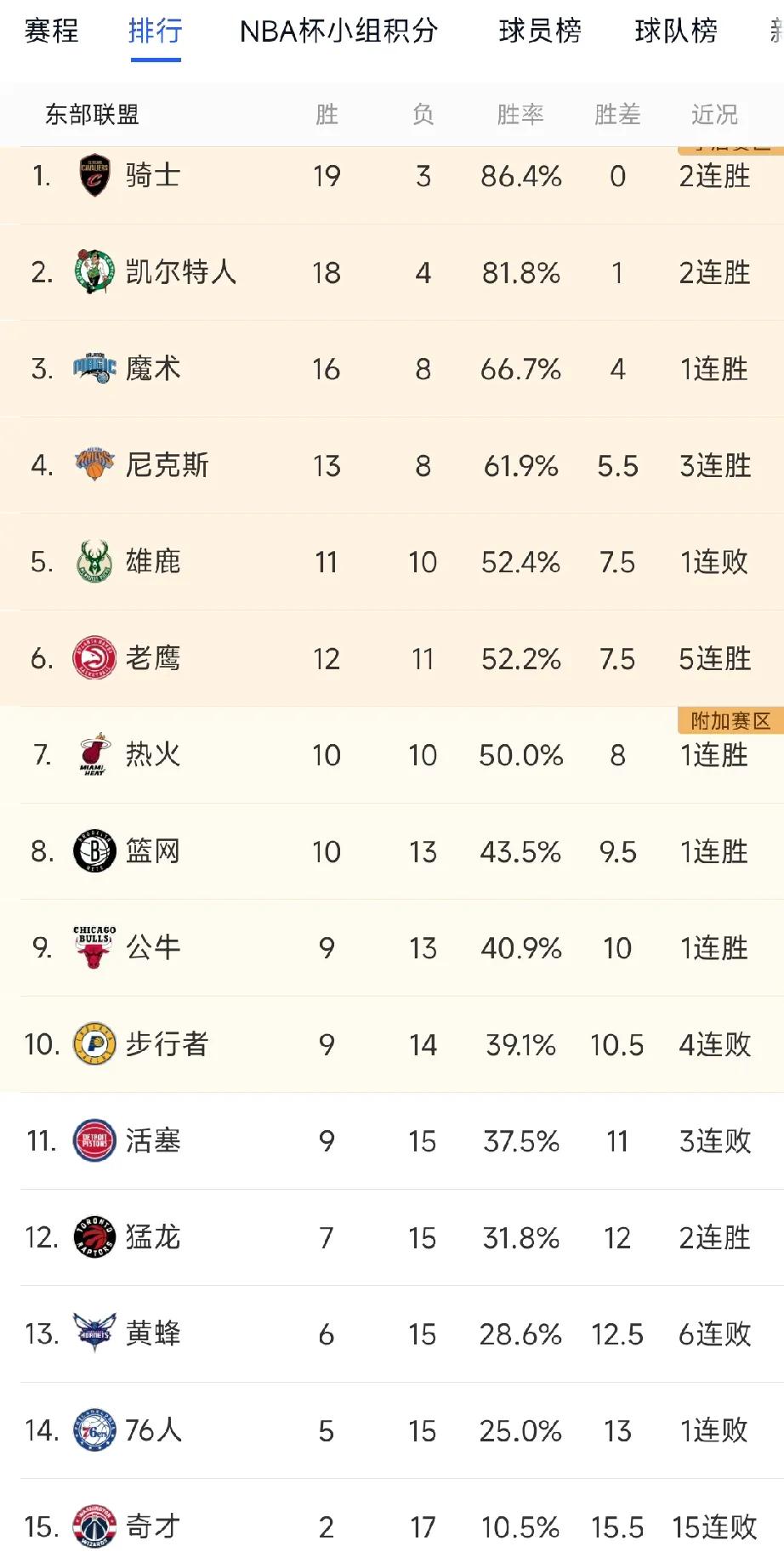The height and width of the screenshot is (1563, 784).
Task: Tap the 胜率 column header
Action: pyautogui.click(x=520, y=114)
